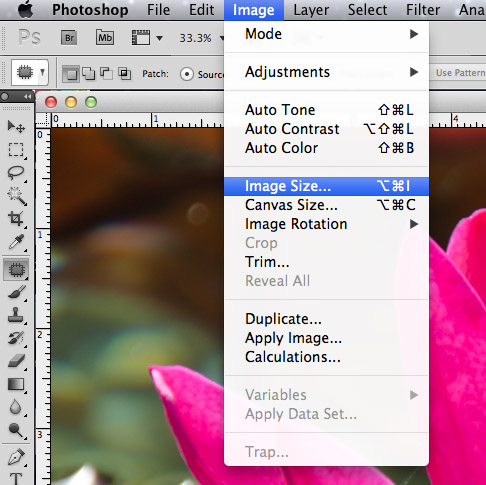Select the Blur tool
This screenshot has width=486, height=485.
tap(16, 407)
